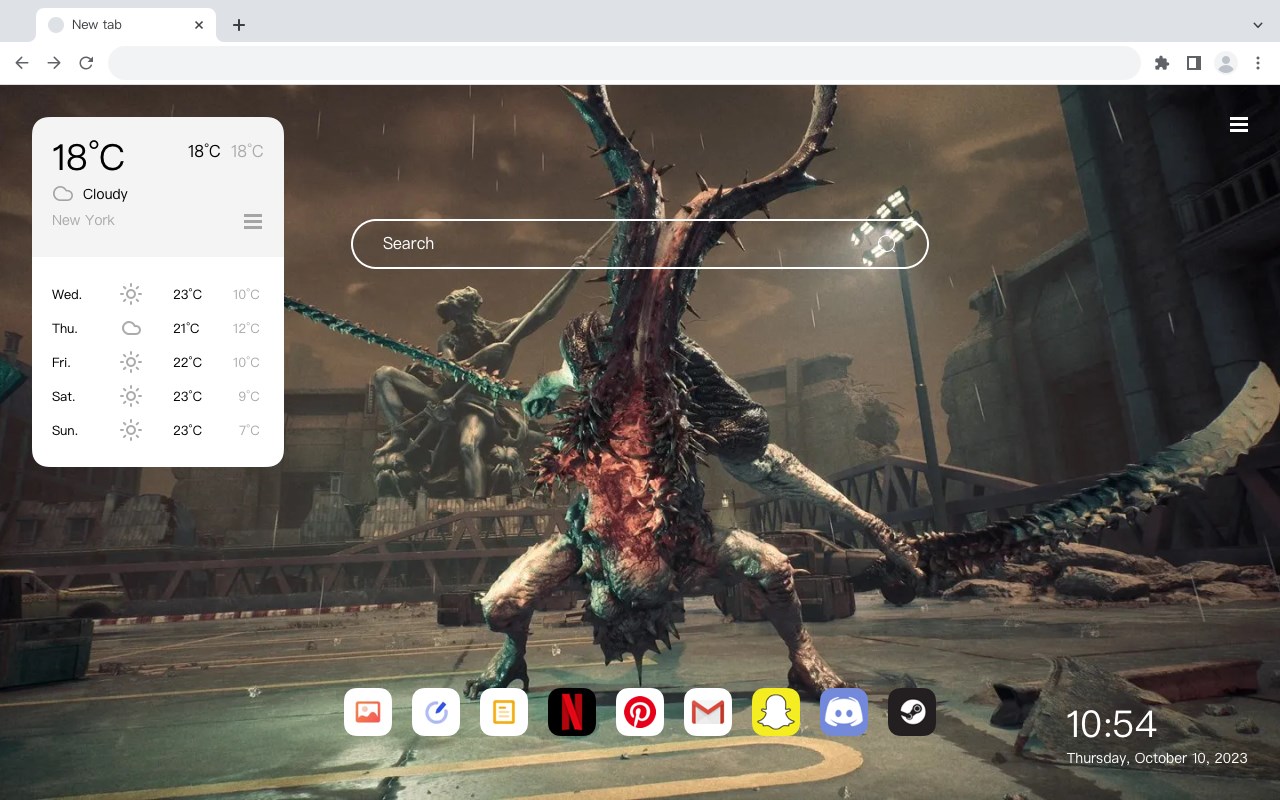Viewport: 1280px width, 800px height.
Task: Close the New tab tab
Action: pyautogui.click(x=199, y=25)
